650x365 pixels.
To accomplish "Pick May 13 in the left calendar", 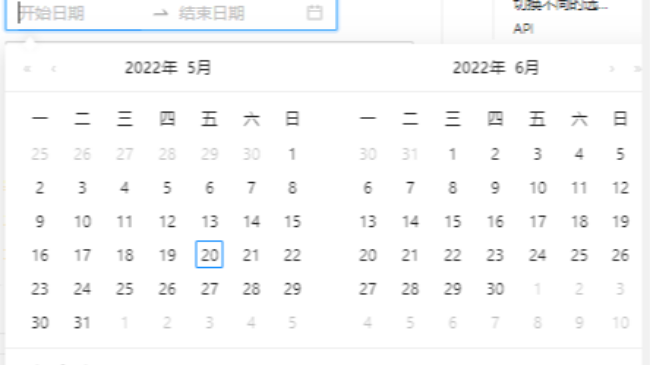I will [209, 221].
